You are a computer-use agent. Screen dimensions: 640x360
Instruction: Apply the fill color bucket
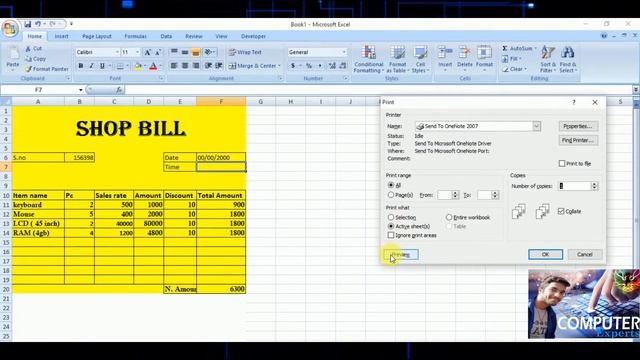138,66
